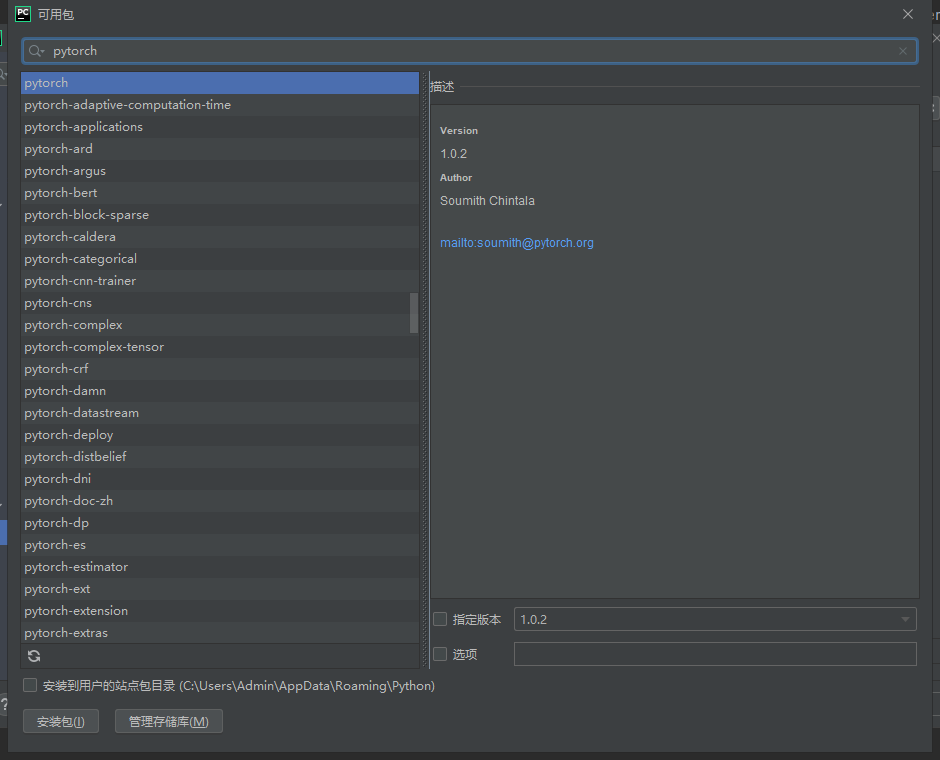
Task: Choose the pytorch-dni row
Action: (219, 479)
